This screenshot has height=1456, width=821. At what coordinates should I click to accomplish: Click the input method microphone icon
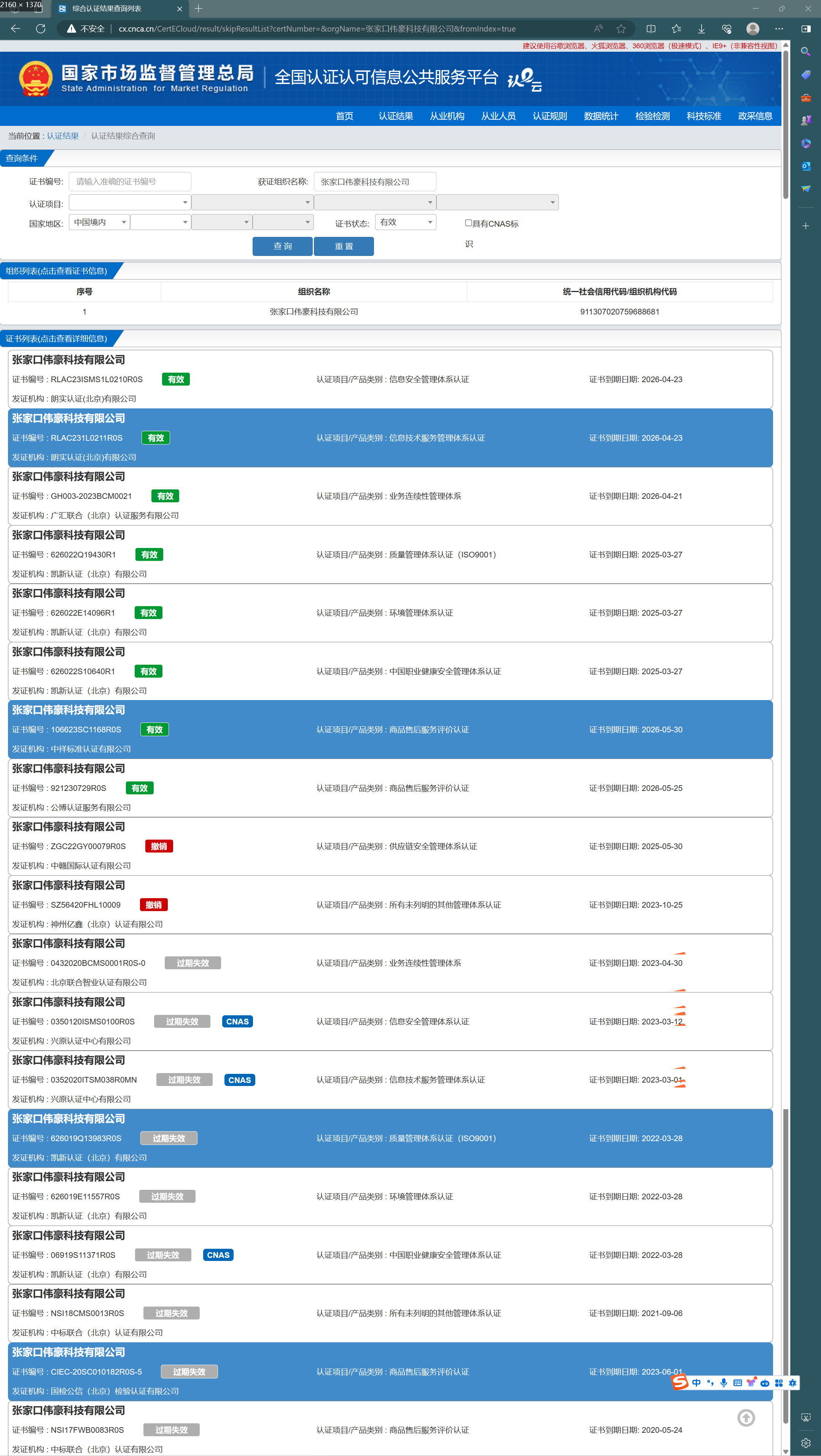coord(724,1383)
